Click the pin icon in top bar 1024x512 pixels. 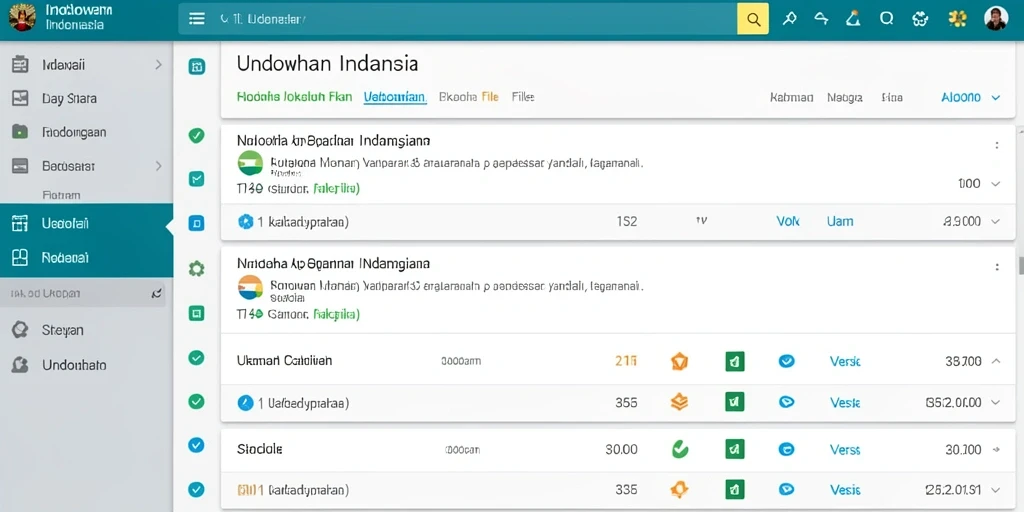(790, 19)
